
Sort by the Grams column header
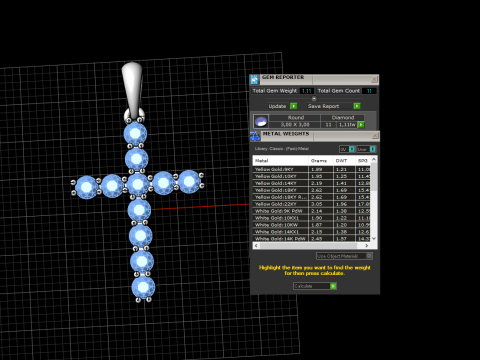point(321,161)
